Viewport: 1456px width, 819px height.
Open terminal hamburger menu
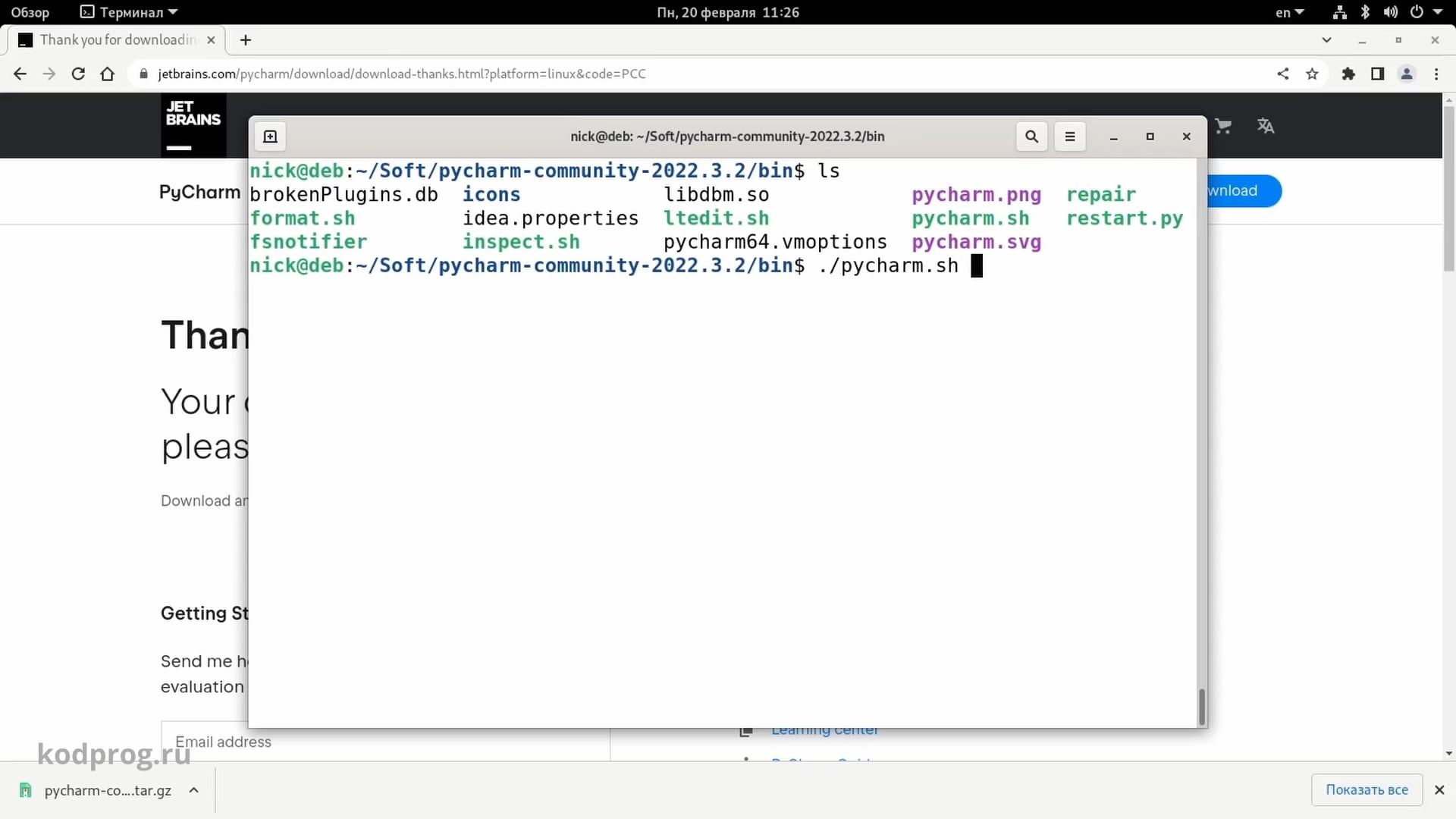pos(1070,136)
